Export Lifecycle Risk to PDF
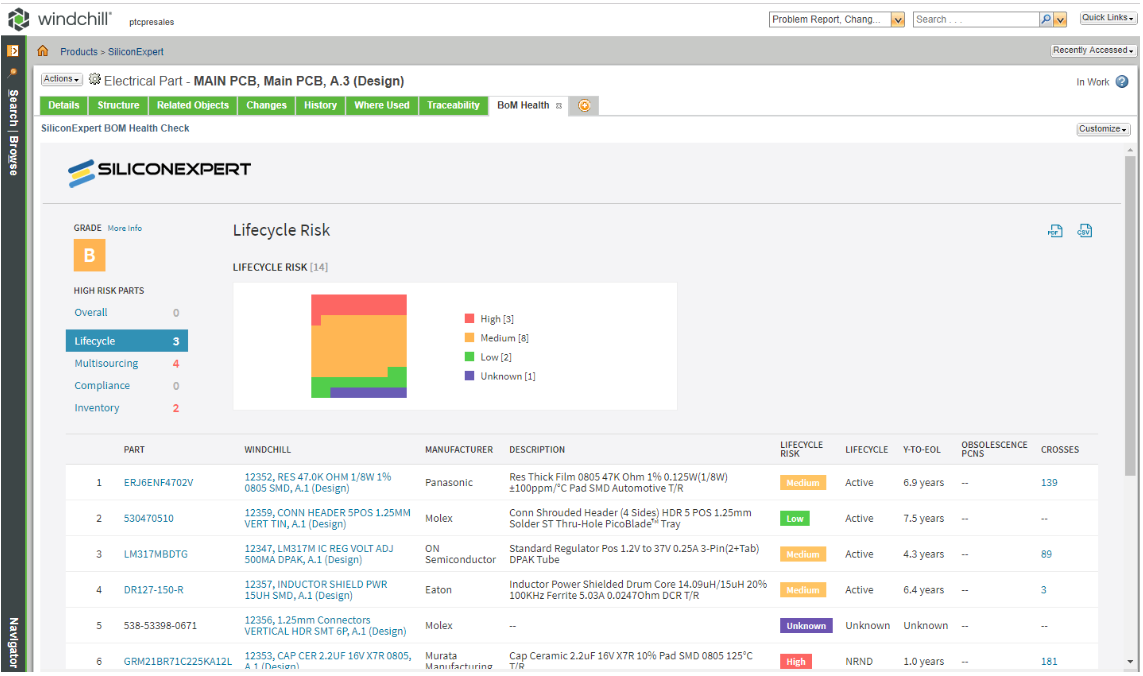The image size is (1143, 676). [1055, 231]
